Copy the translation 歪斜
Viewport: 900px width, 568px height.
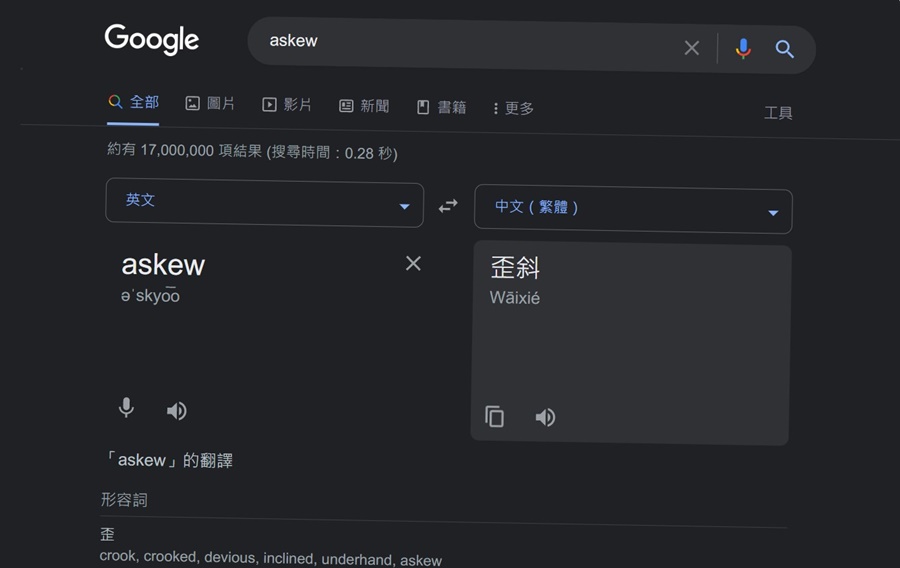pos(494,417)
